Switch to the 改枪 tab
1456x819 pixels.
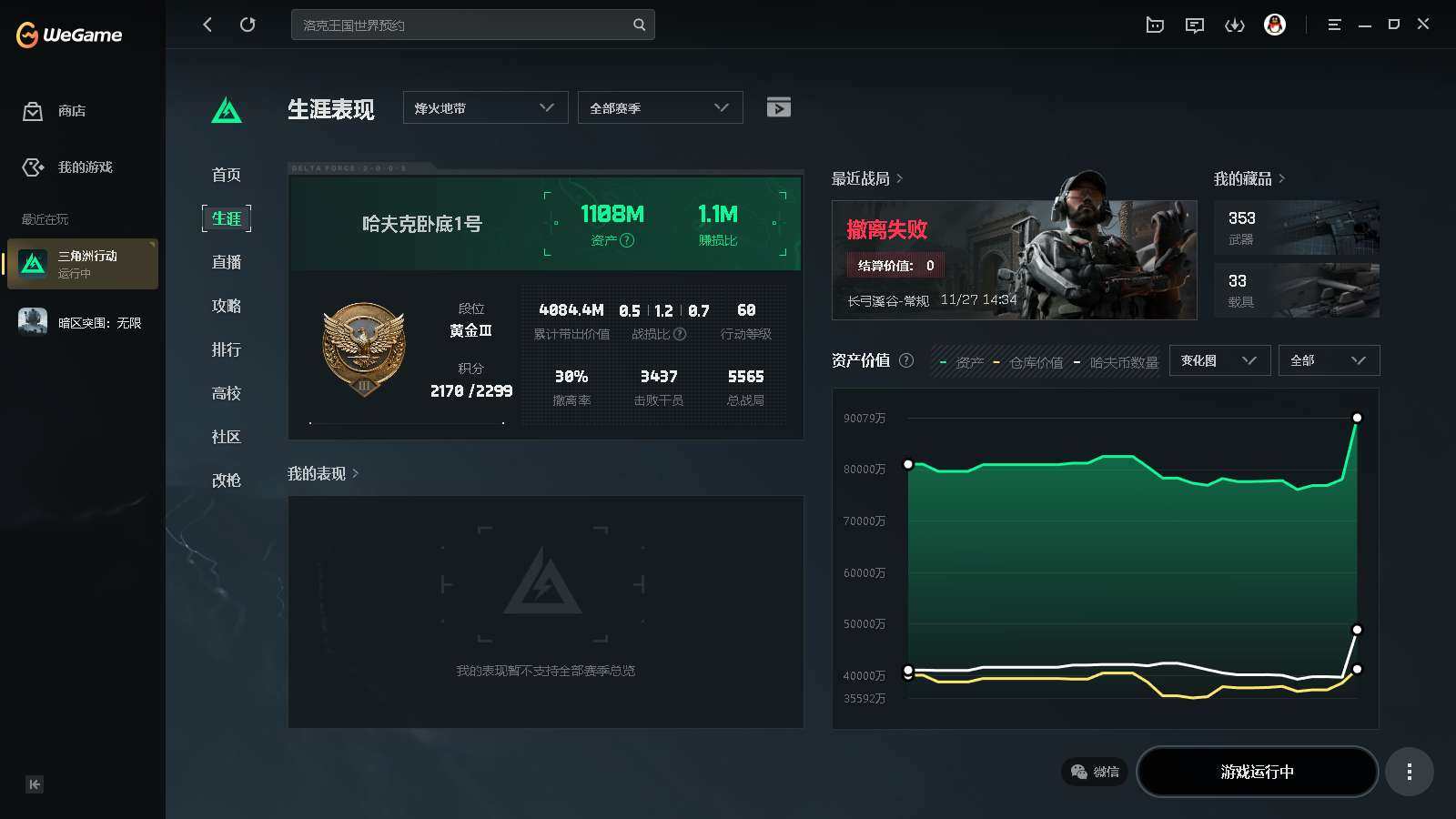point(227,480)
